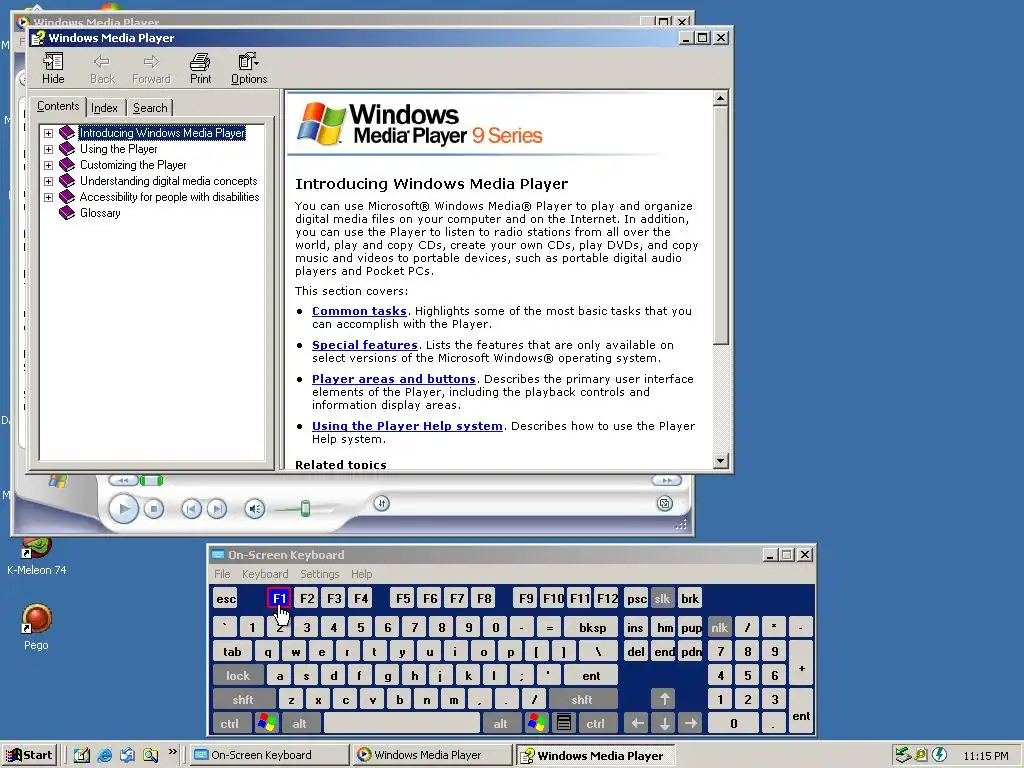Screen dimensions: 1024x768
Task: Open Player areas and buttons link
Action: coord(394,379)
